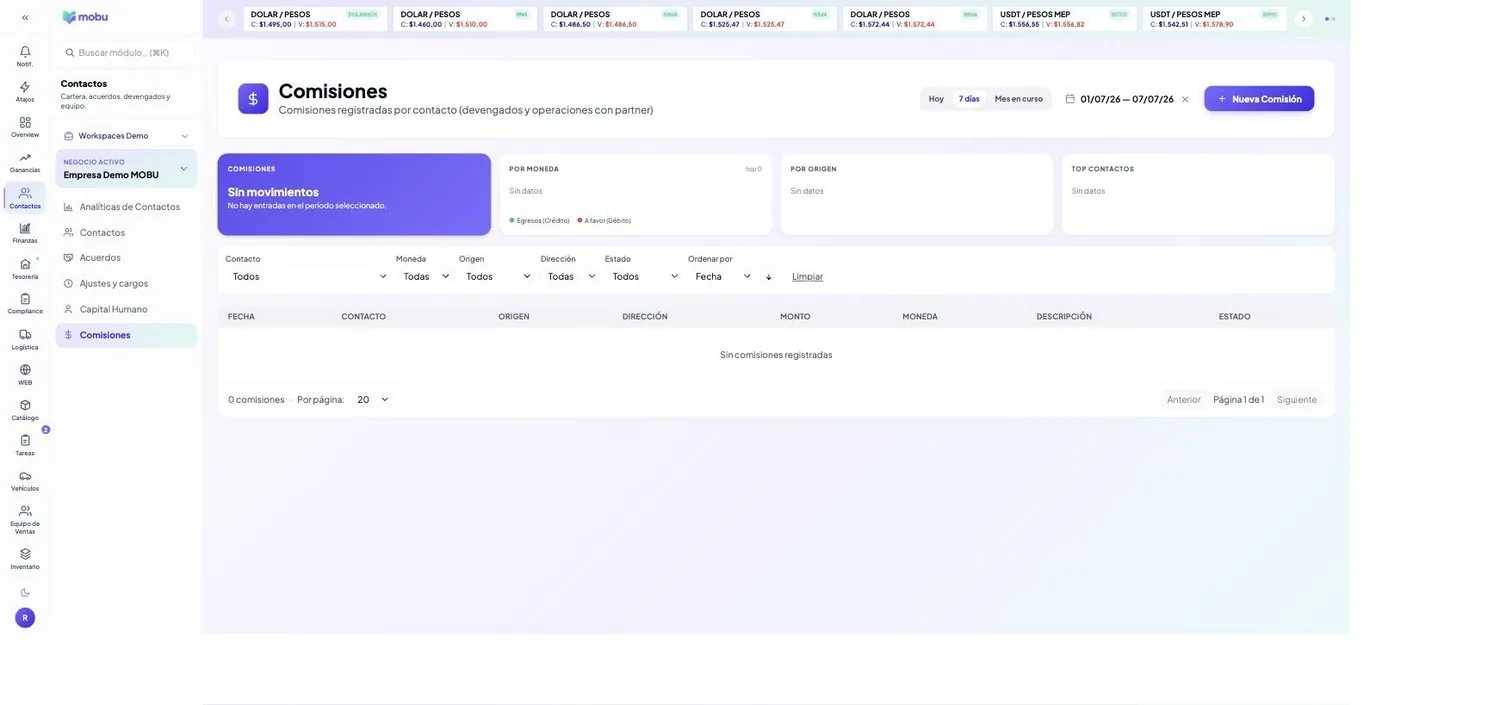
Task: Open Ajustes y cargos menu item
Action: (126, 283)
